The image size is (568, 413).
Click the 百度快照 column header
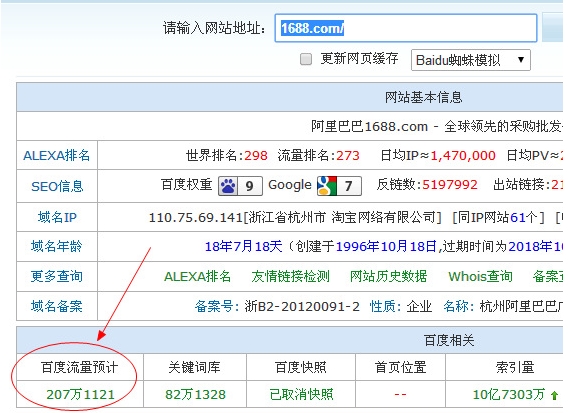301,367
